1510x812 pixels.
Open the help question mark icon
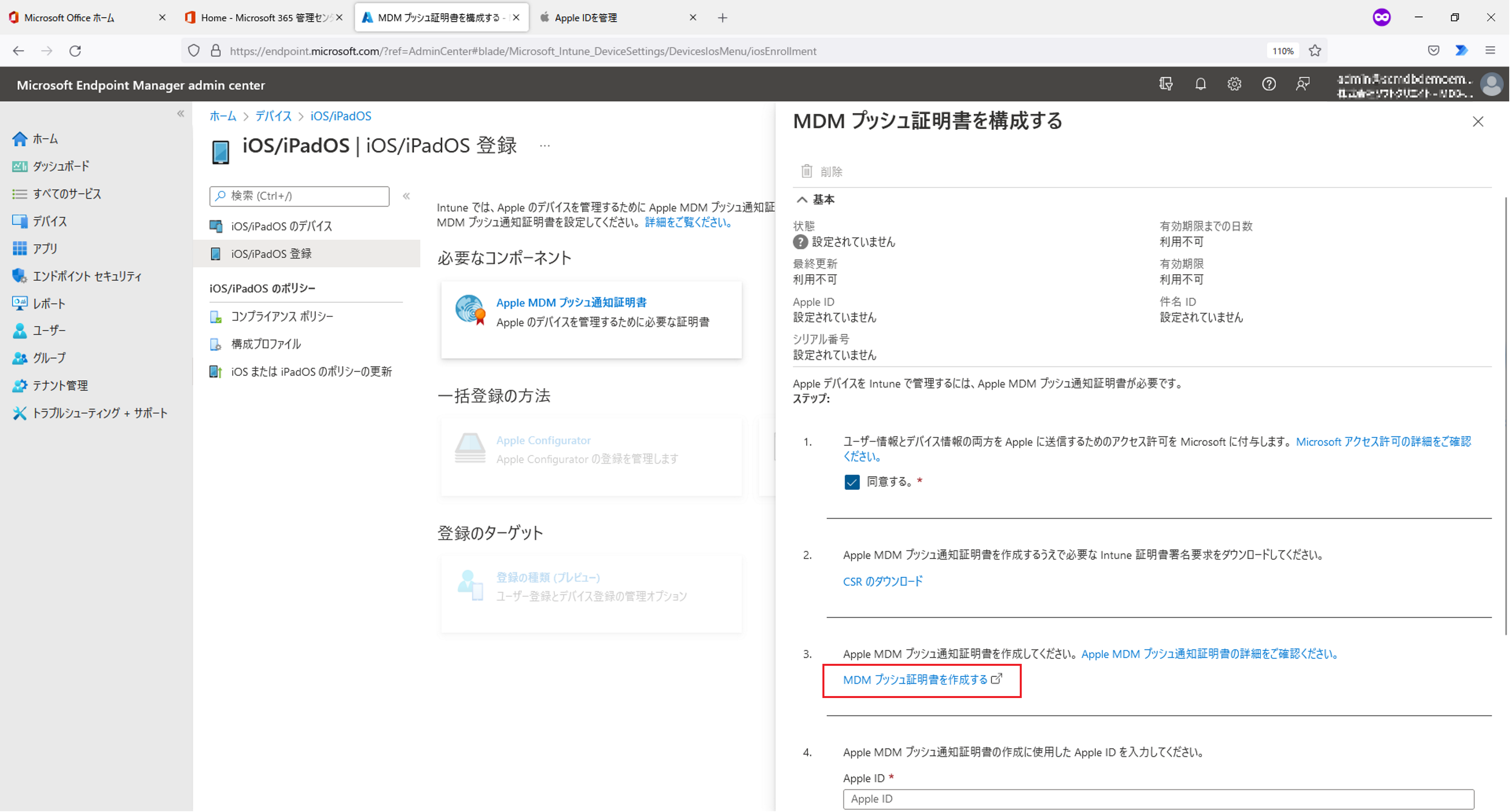(1269, 85)
